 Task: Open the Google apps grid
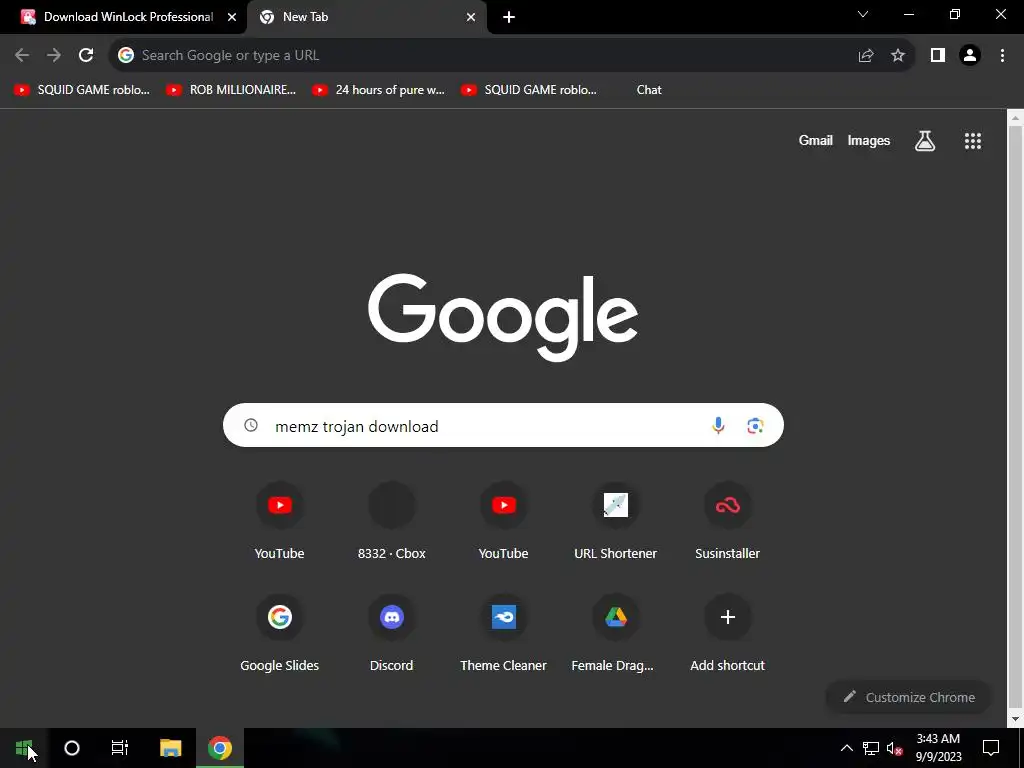973,140
